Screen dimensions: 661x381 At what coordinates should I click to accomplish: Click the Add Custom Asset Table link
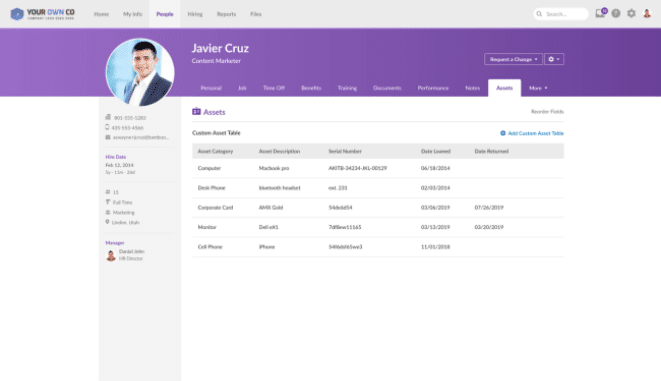click(535, 133)
